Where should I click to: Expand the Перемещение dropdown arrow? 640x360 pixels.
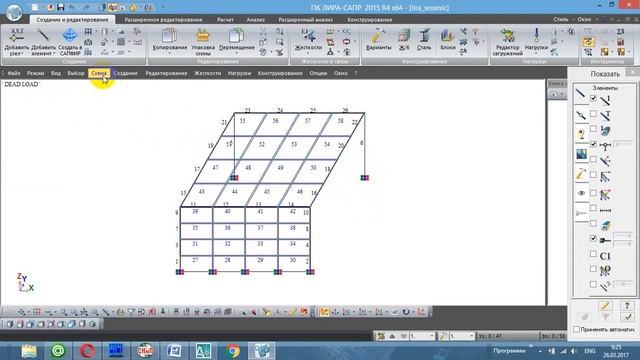coord(236,53)
